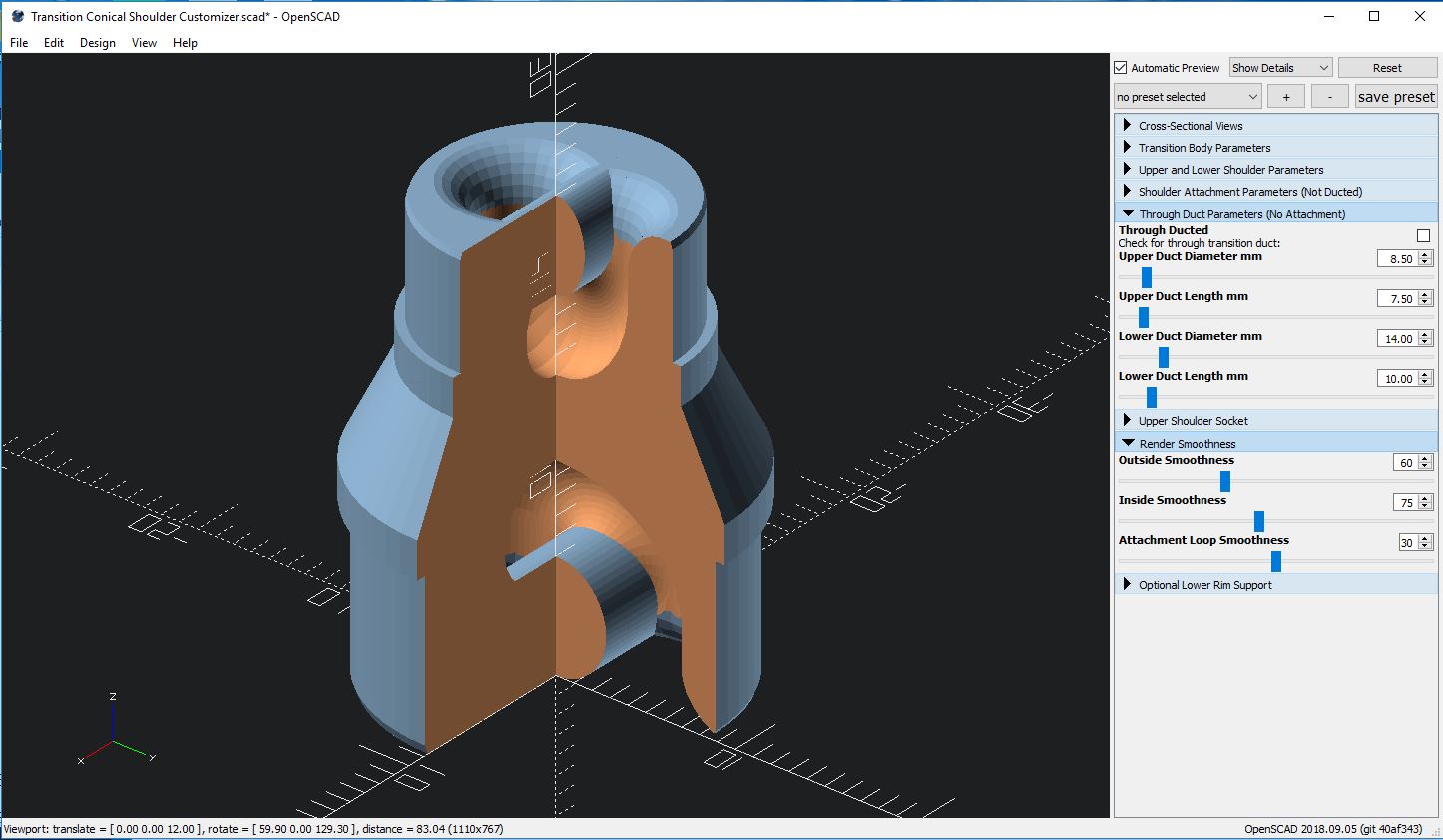Viewport: 1443px width, 840px height.
Task: Click the Lower Duct Length slider handle
Action: pos(1152,397)
